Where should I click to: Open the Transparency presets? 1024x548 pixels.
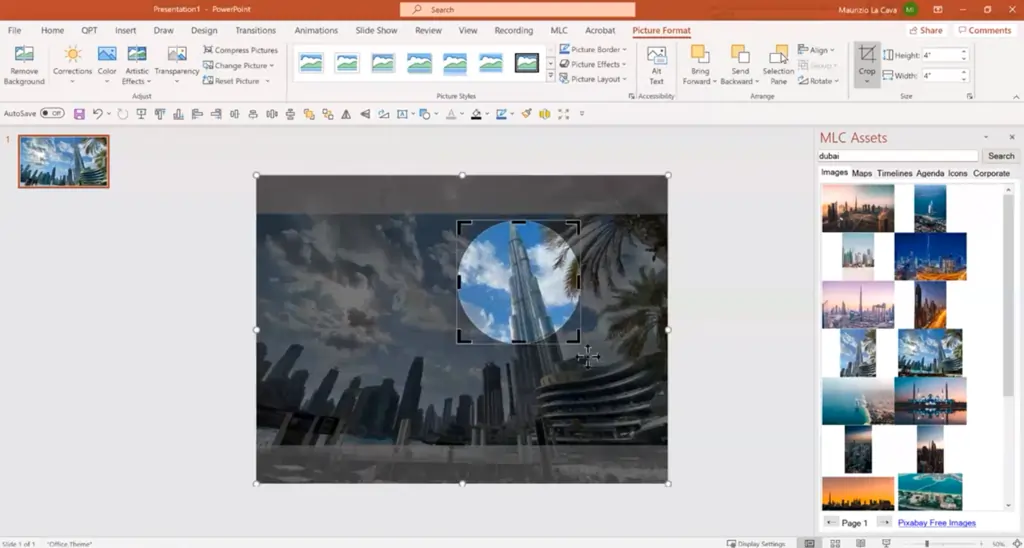pyautogui.click(x=177, y=66)
